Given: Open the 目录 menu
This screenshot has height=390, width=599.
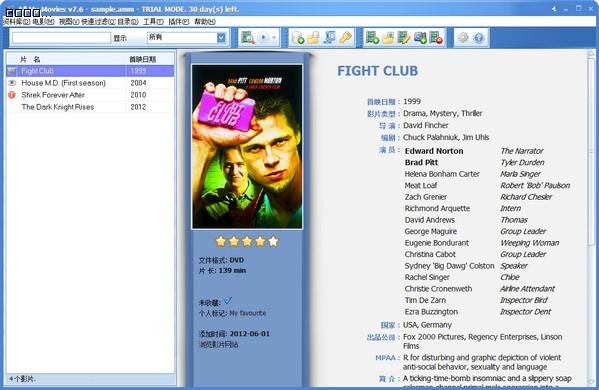Looking at the screenshot, I should [x=128, y=22].
